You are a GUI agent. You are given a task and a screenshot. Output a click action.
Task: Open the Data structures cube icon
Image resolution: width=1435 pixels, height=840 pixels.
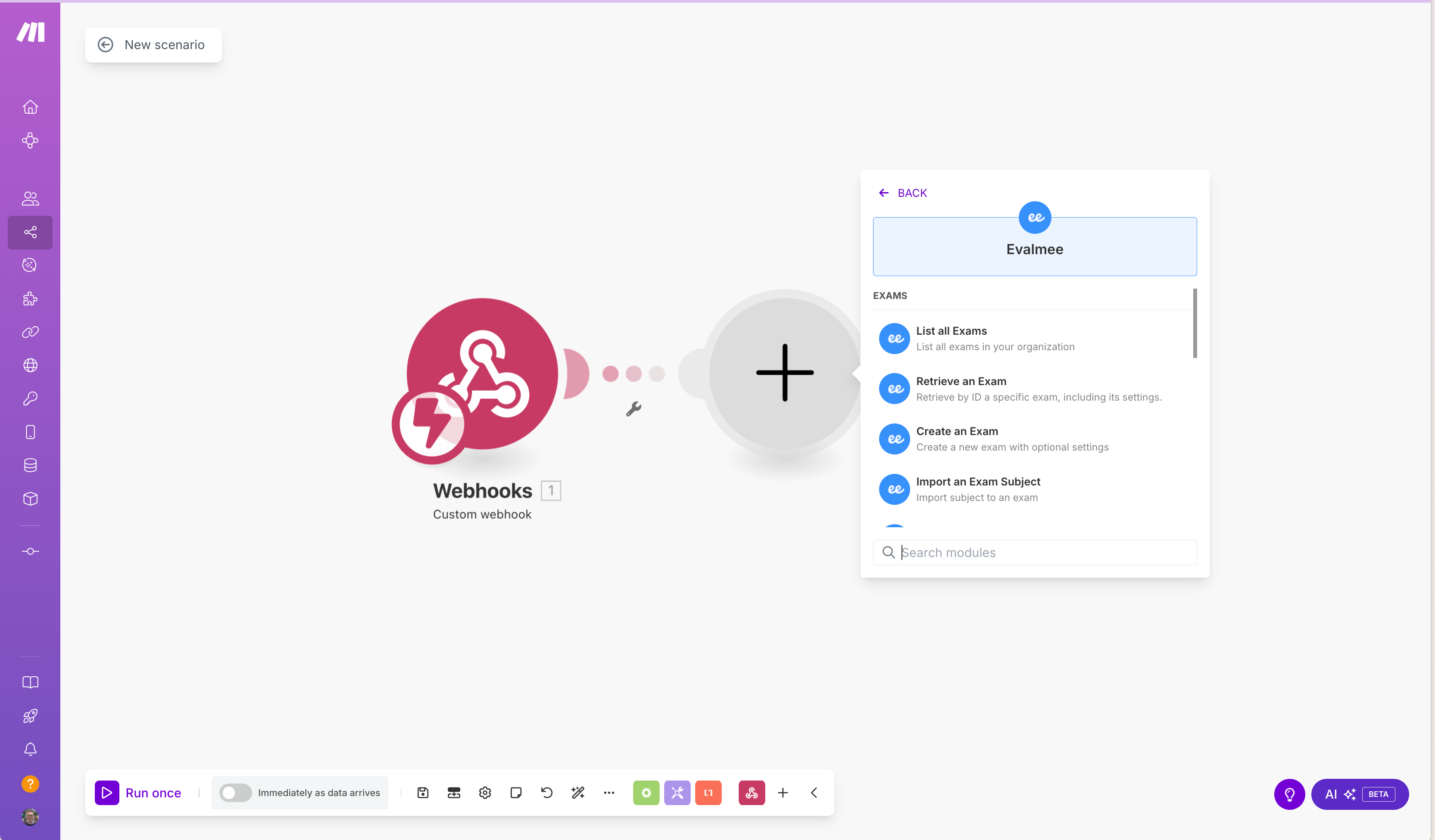click(30, 498)
